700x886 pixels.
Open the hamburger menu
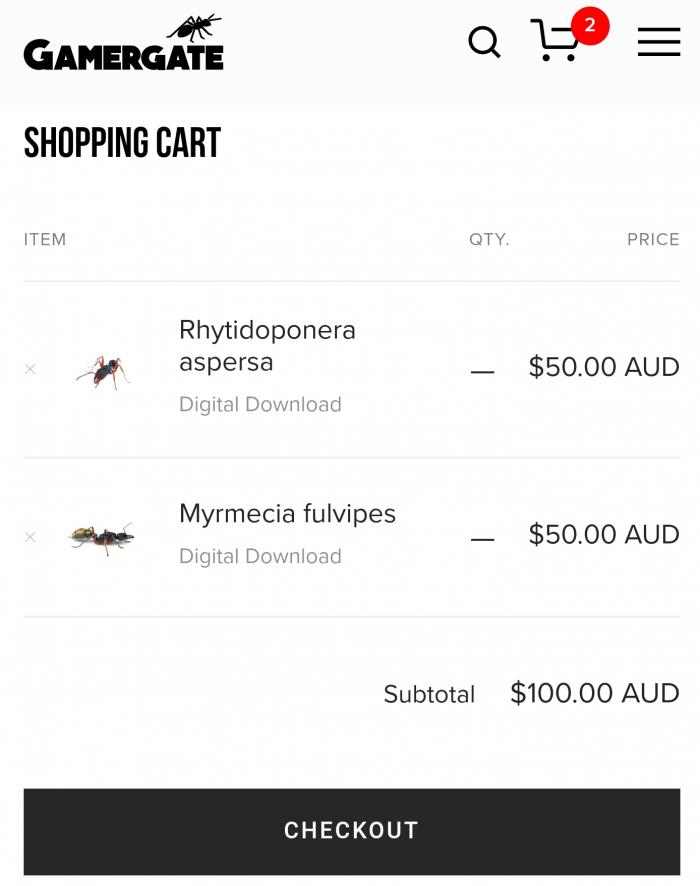coord(659,42)
